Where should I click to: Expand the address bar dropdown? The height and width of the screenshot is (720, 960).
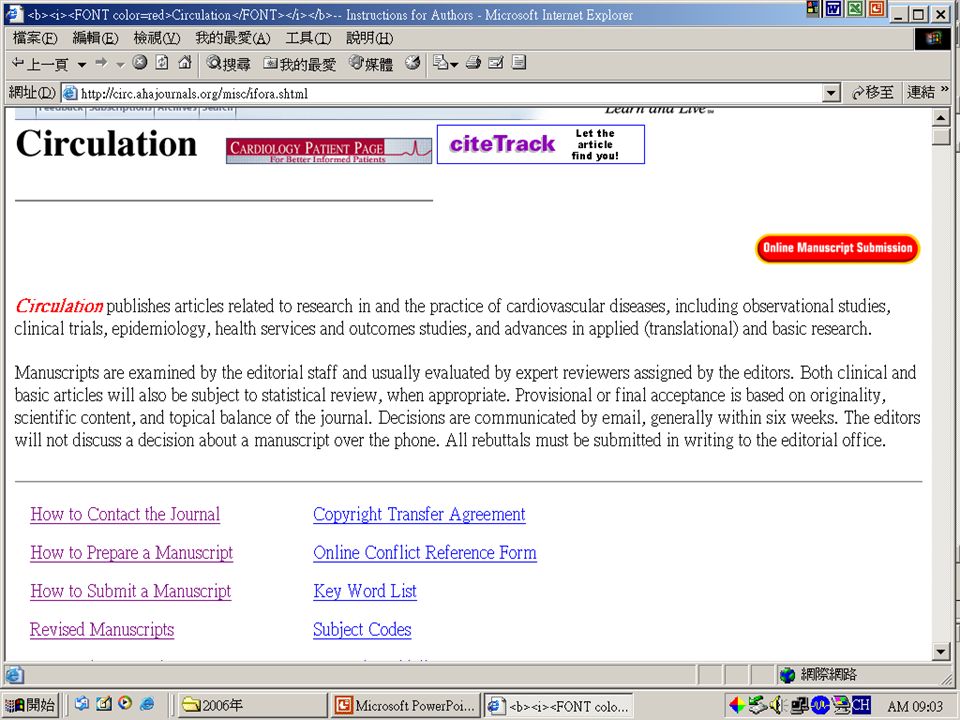(831, 93)
